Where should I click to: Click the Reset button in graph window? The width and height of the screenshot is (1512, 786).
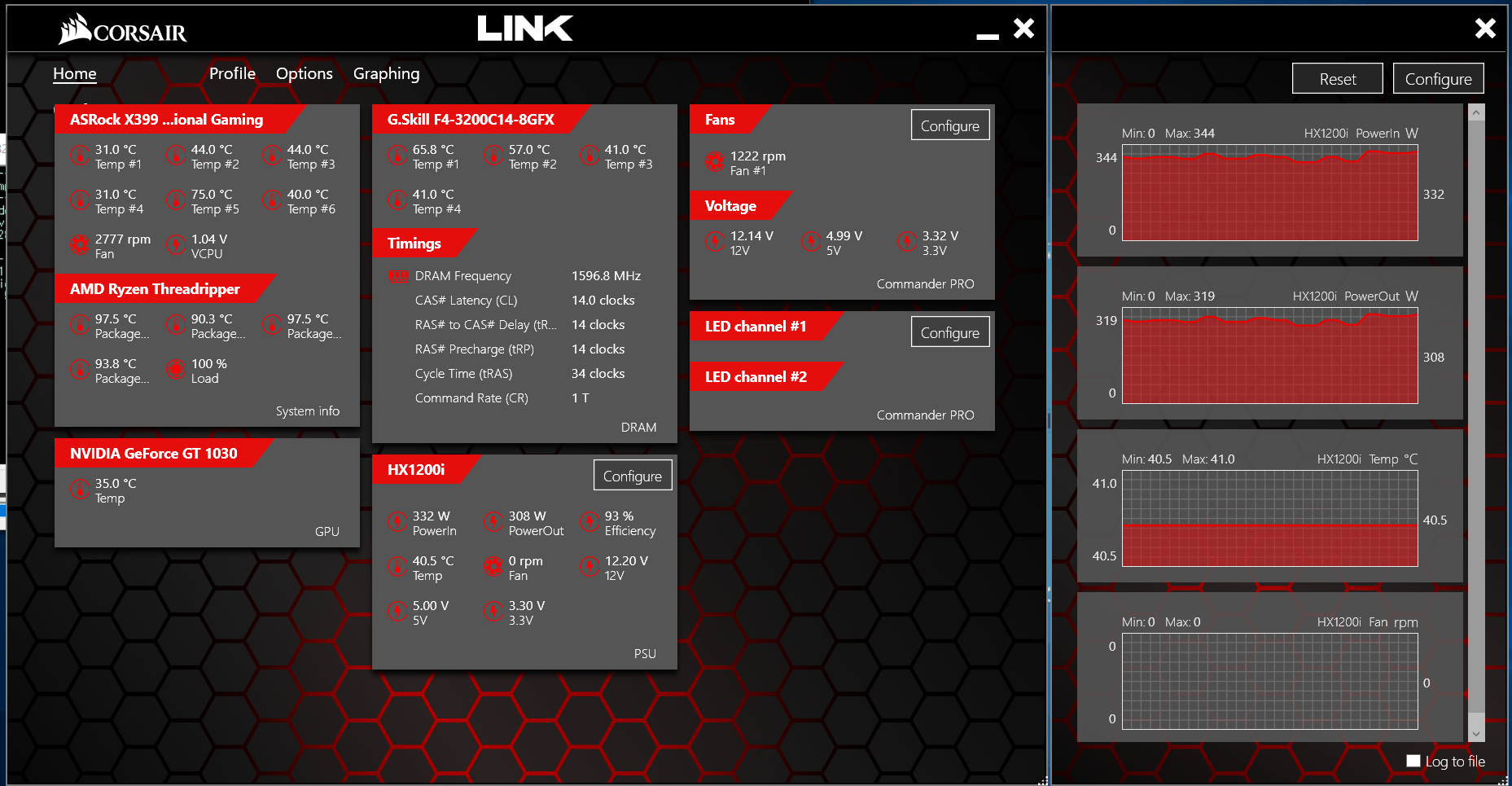coord(1337,78)
